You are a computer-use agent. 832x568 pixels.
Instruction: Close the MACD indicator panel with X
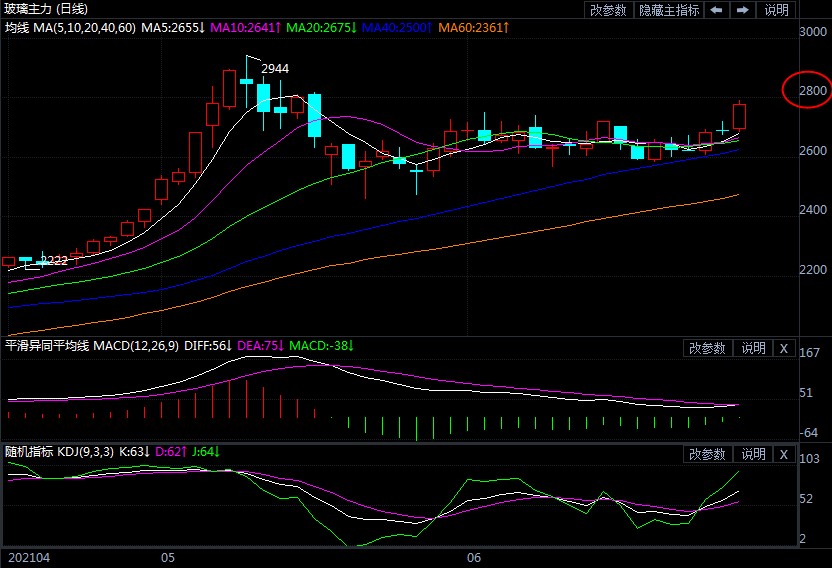[784, 348]
